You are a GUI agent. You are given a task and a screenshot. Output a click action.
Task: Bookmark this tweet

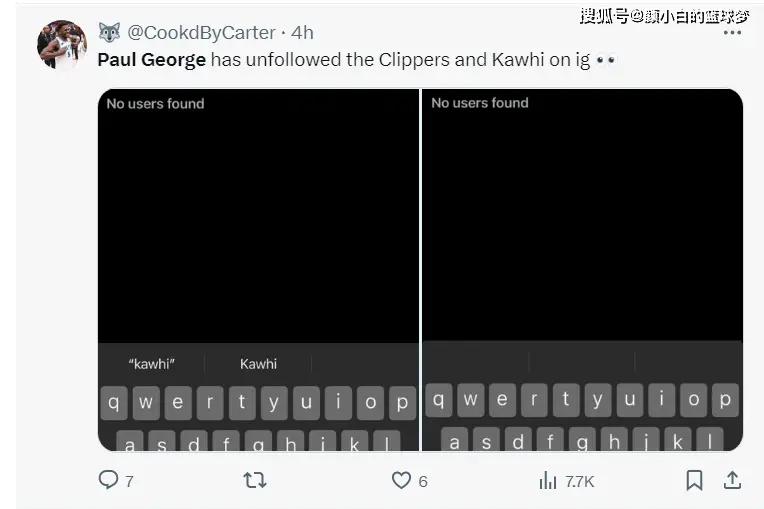pyautogui.click(x=694, y=480)
